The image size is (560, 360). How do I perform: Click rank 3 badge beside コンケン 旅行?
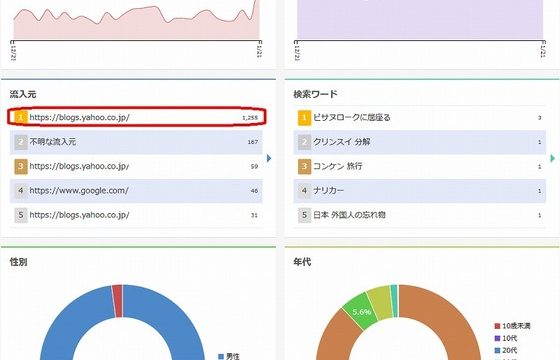[x=304, y=166]
